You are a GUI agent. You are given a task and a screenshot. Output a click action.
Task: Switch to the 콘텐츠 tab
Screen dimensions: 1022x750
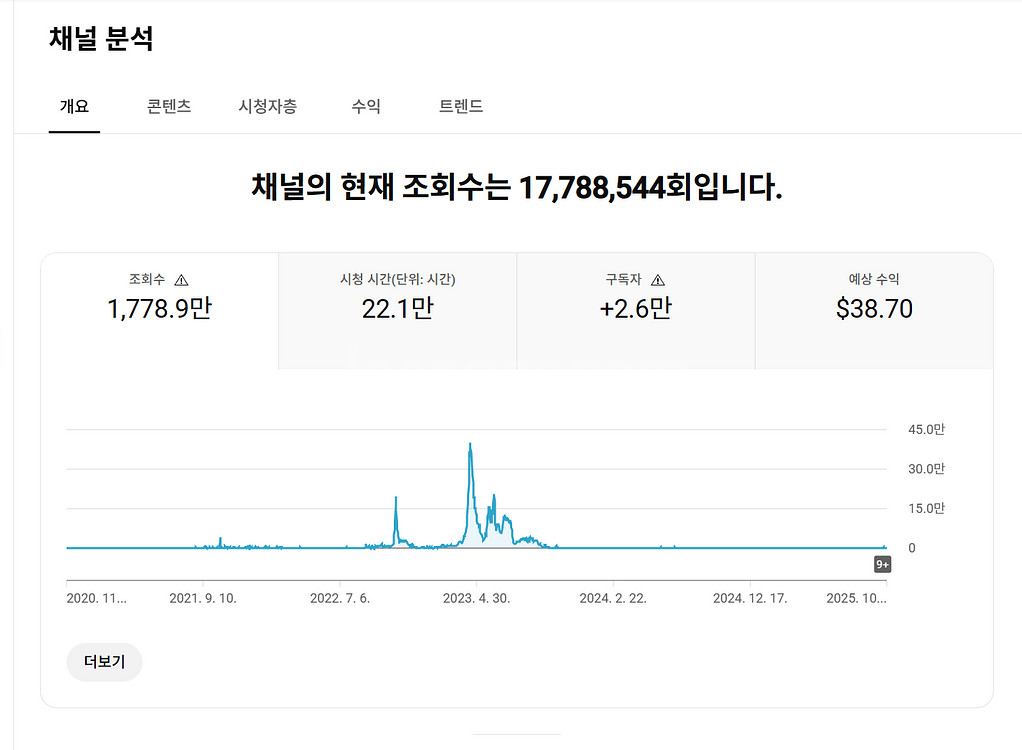(169, 106)
